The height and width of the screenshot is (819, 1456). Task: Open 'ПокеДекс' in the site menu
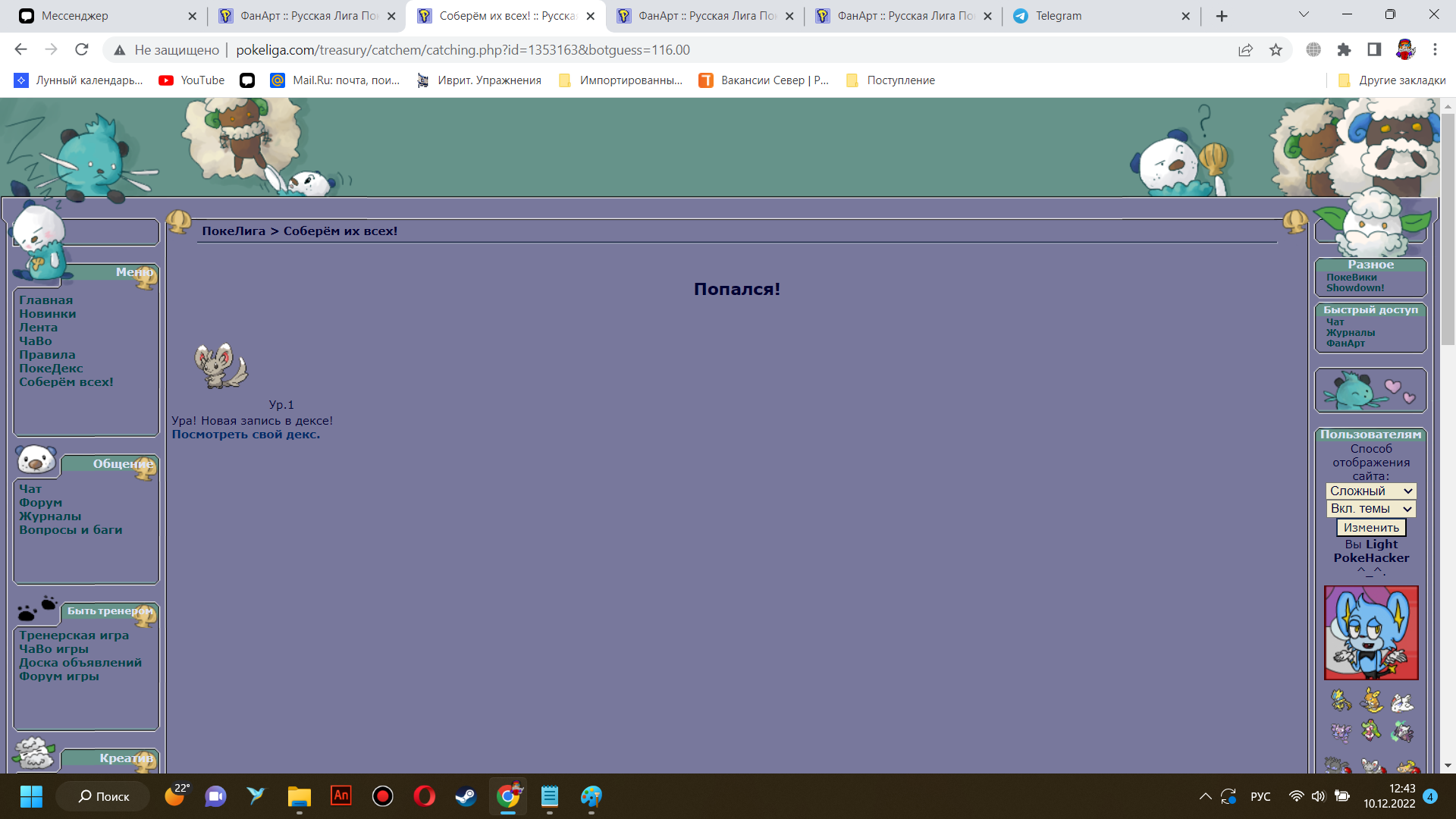(x=51, y=369)
